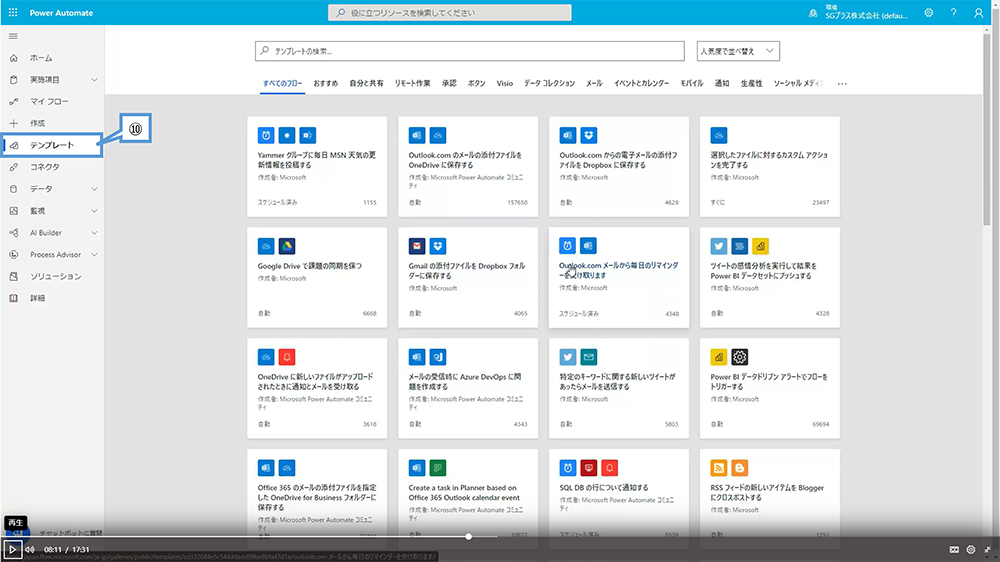Switch to the メール tab
The image size is (1000, 562).
[594, 84]
